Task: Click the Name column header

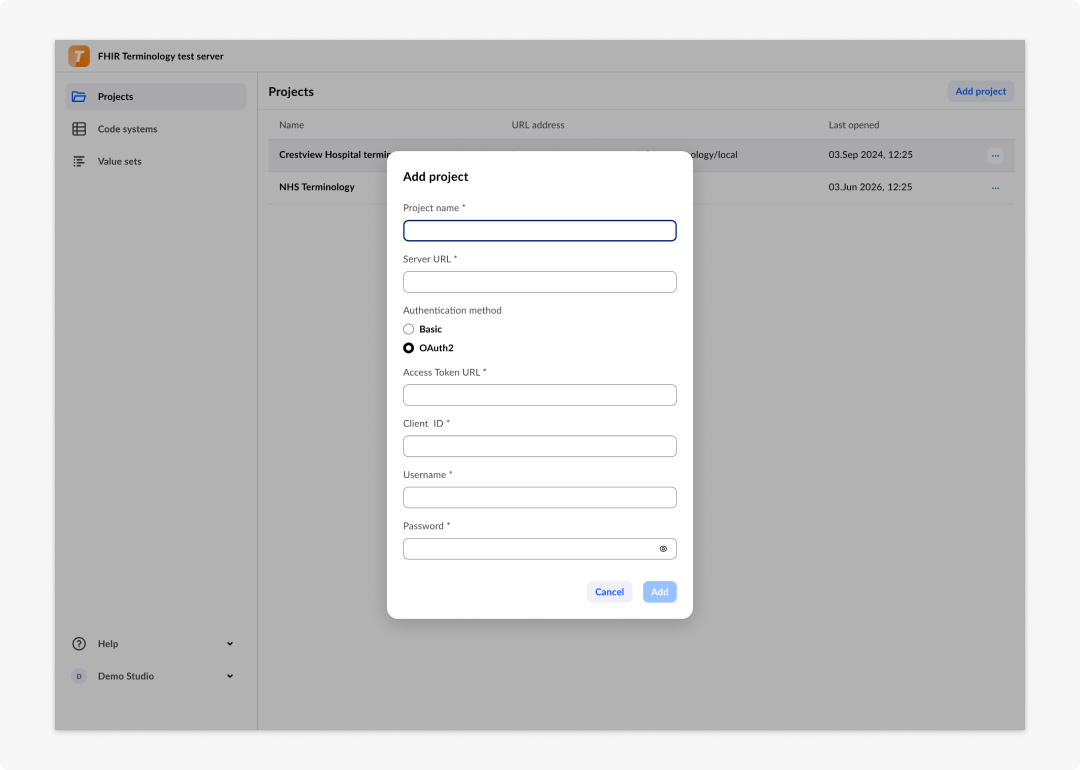Action: (291, 125)
